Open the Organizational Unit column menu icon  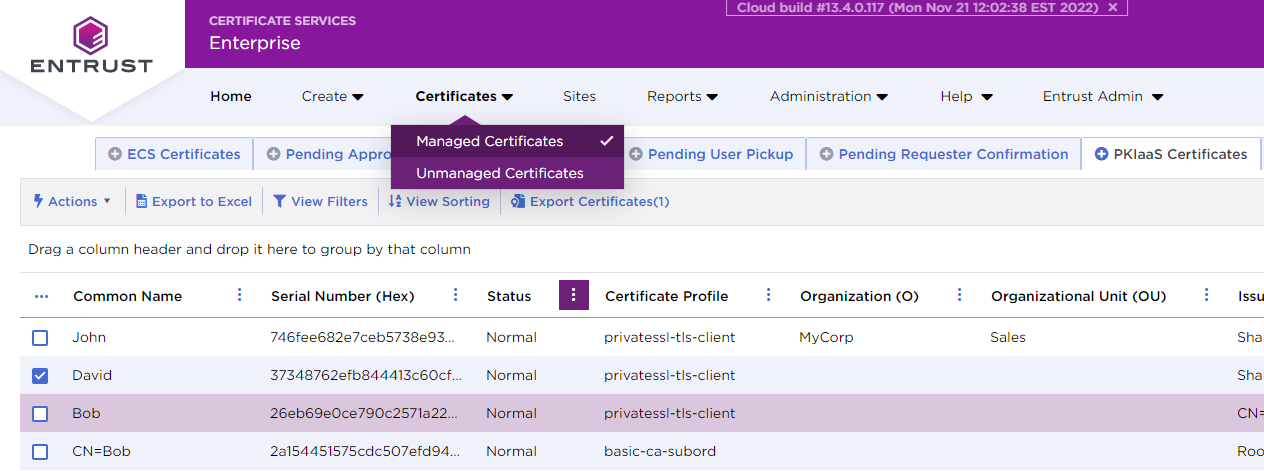1207,295
